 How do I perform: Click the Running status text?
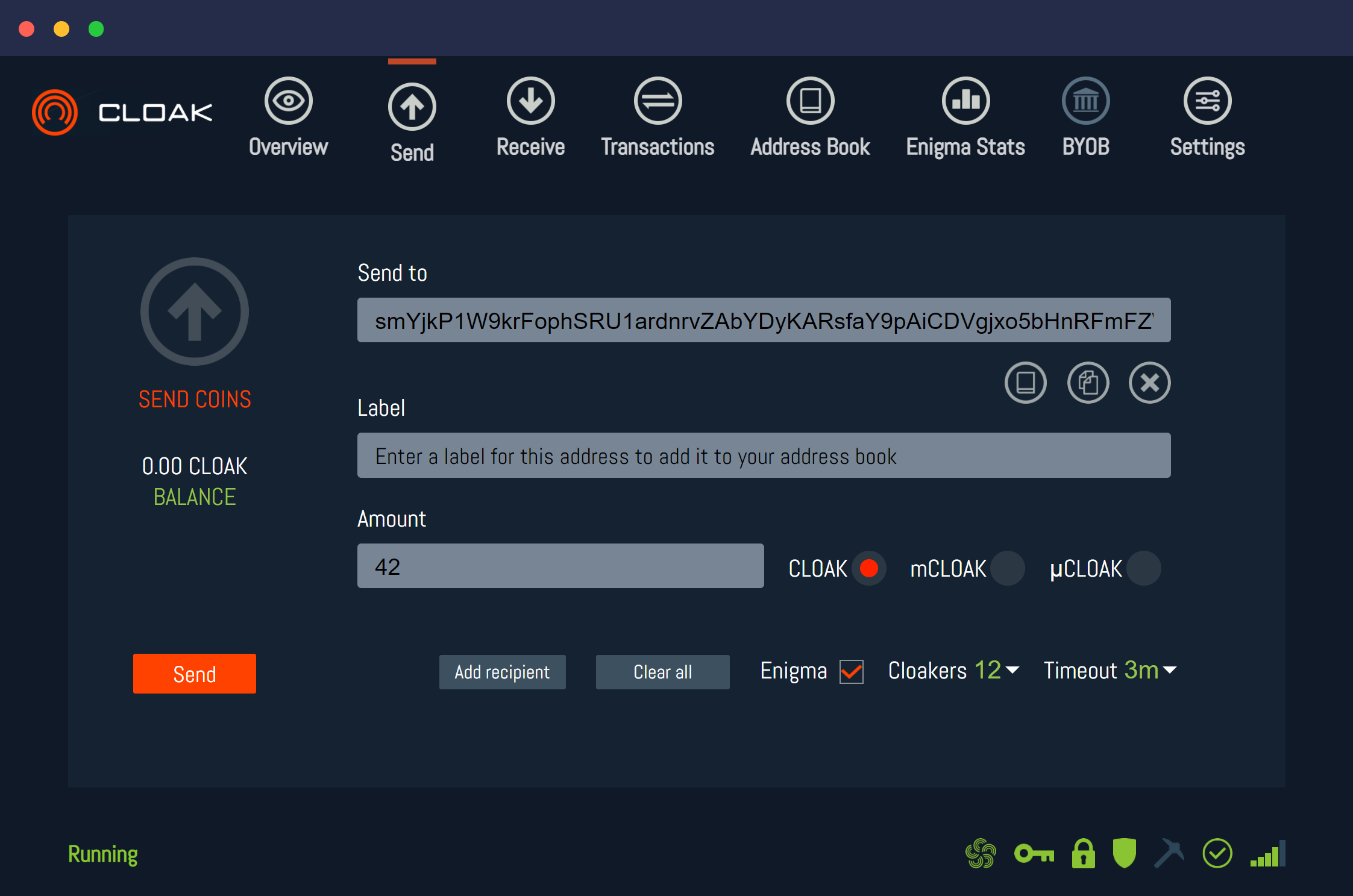103,854
